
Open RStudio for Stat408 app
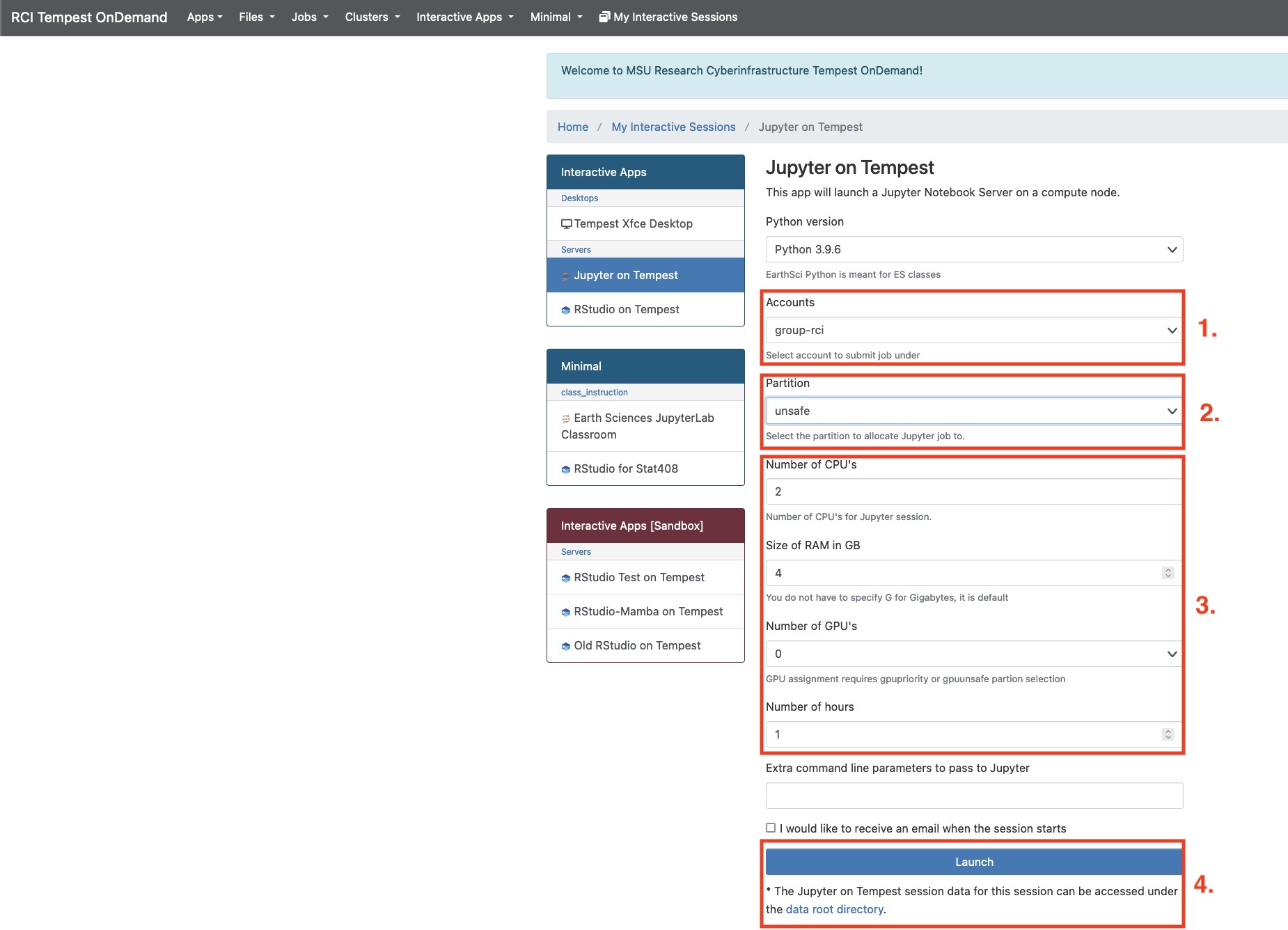tap(645, 468)
